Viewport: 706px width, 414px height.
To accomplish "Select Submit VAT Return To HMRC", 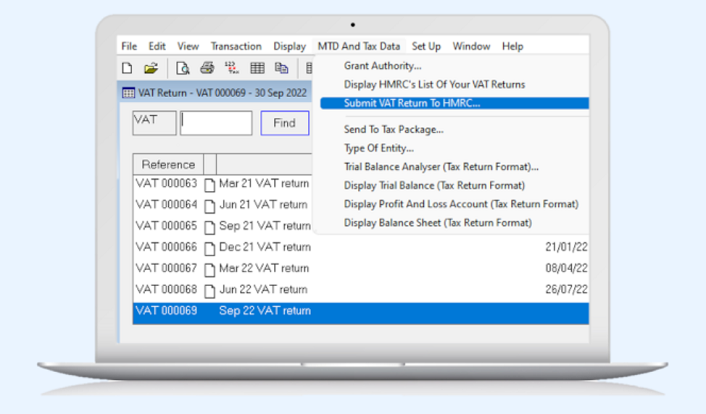I will pyautogui.click(x=412, y=103).
